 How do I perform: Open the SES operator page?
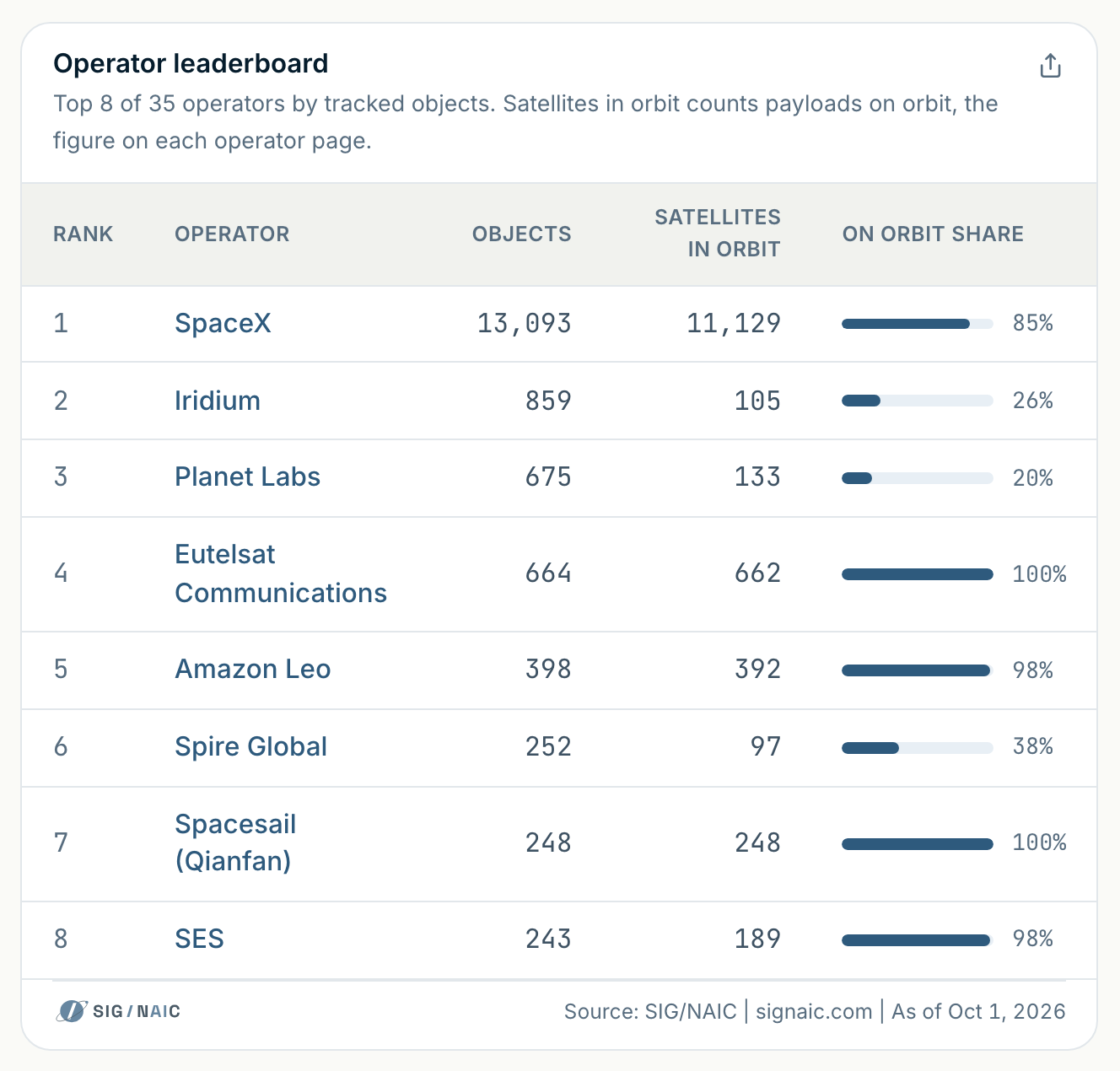click(x=199, y=939)
